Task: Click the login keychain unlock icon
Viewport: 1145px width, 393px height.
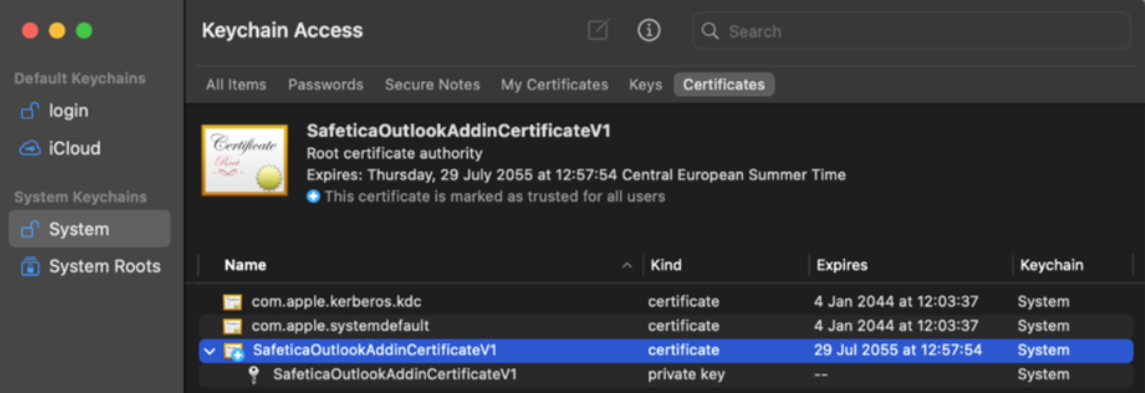Action: click(x=30, y=111)
